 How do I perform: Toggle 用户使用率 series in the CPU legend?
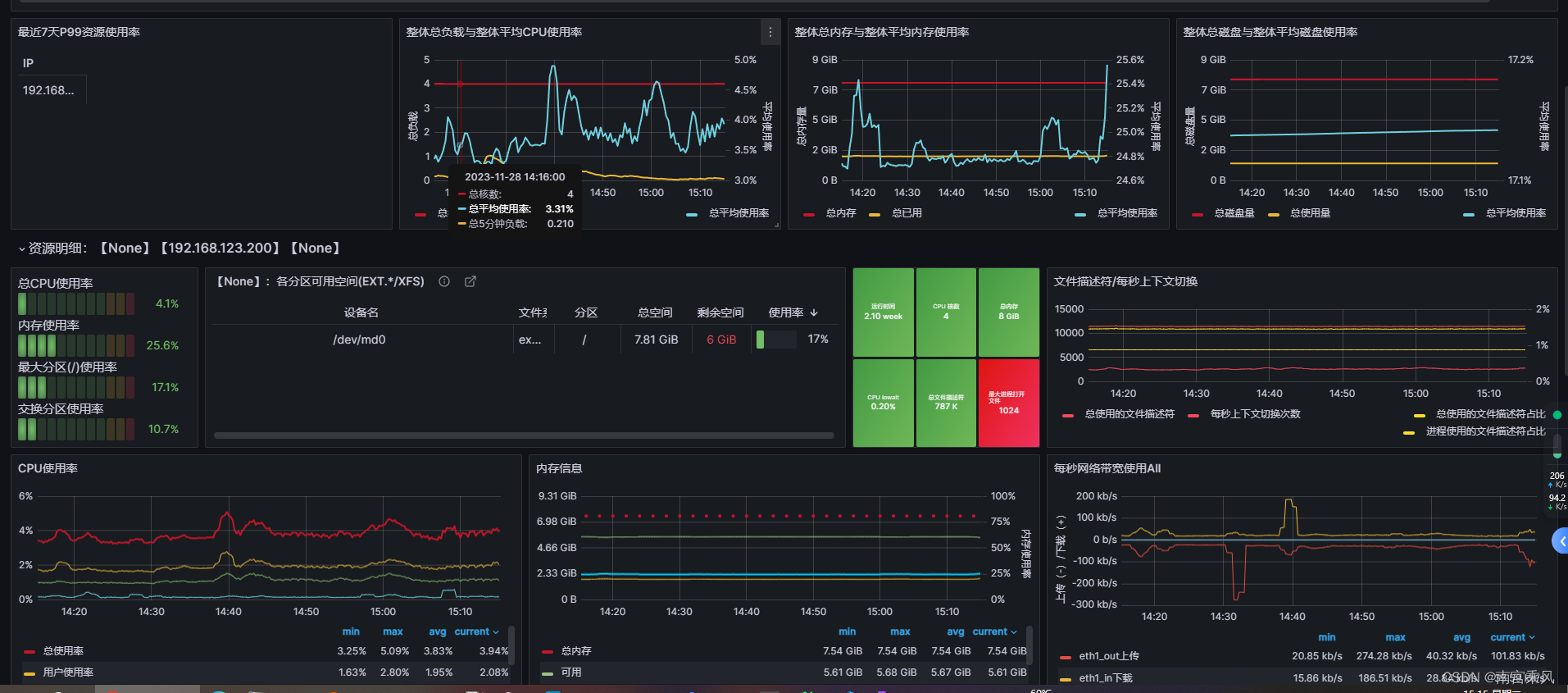coord(68,672)
